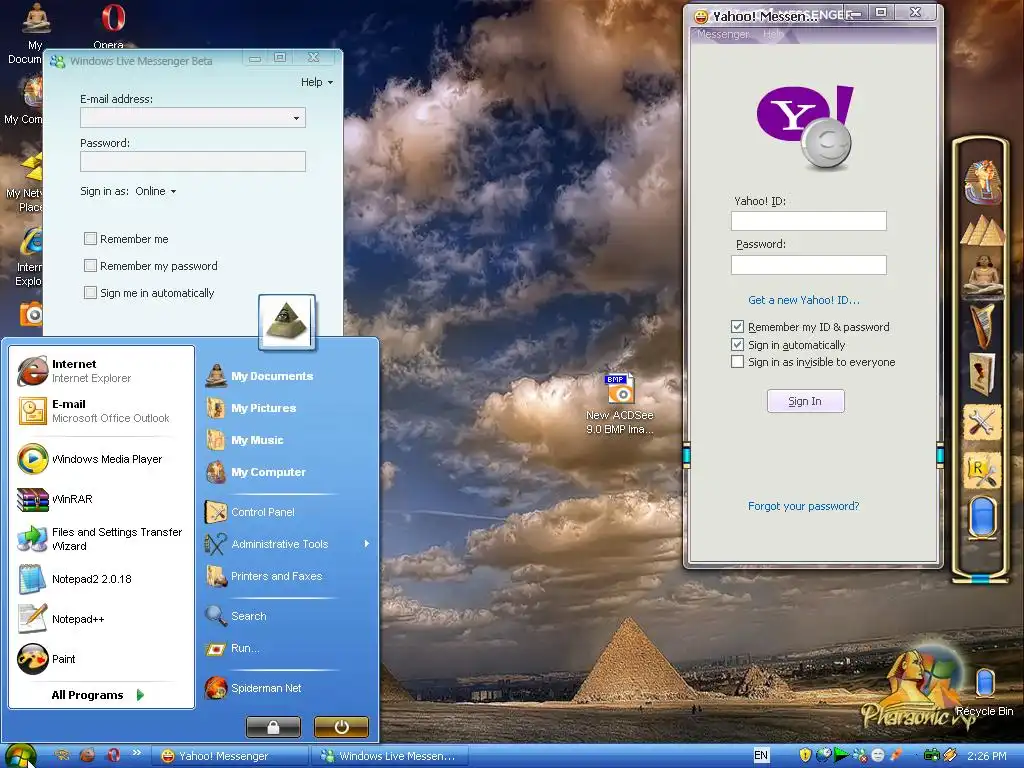The height and width of the screenshot is (768, 1024).
Task: Expand All Programs list
Action: [98, 695]
